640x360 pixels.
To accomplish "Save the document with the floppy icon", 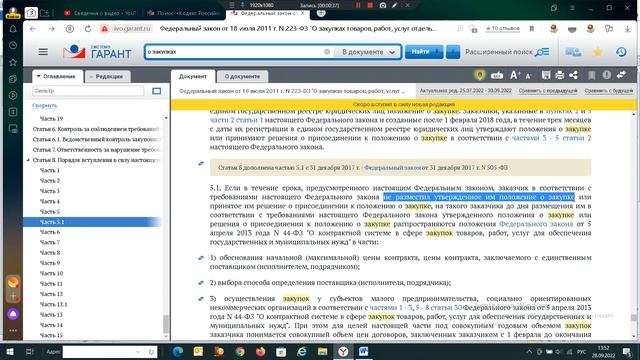I will [546, 75].
